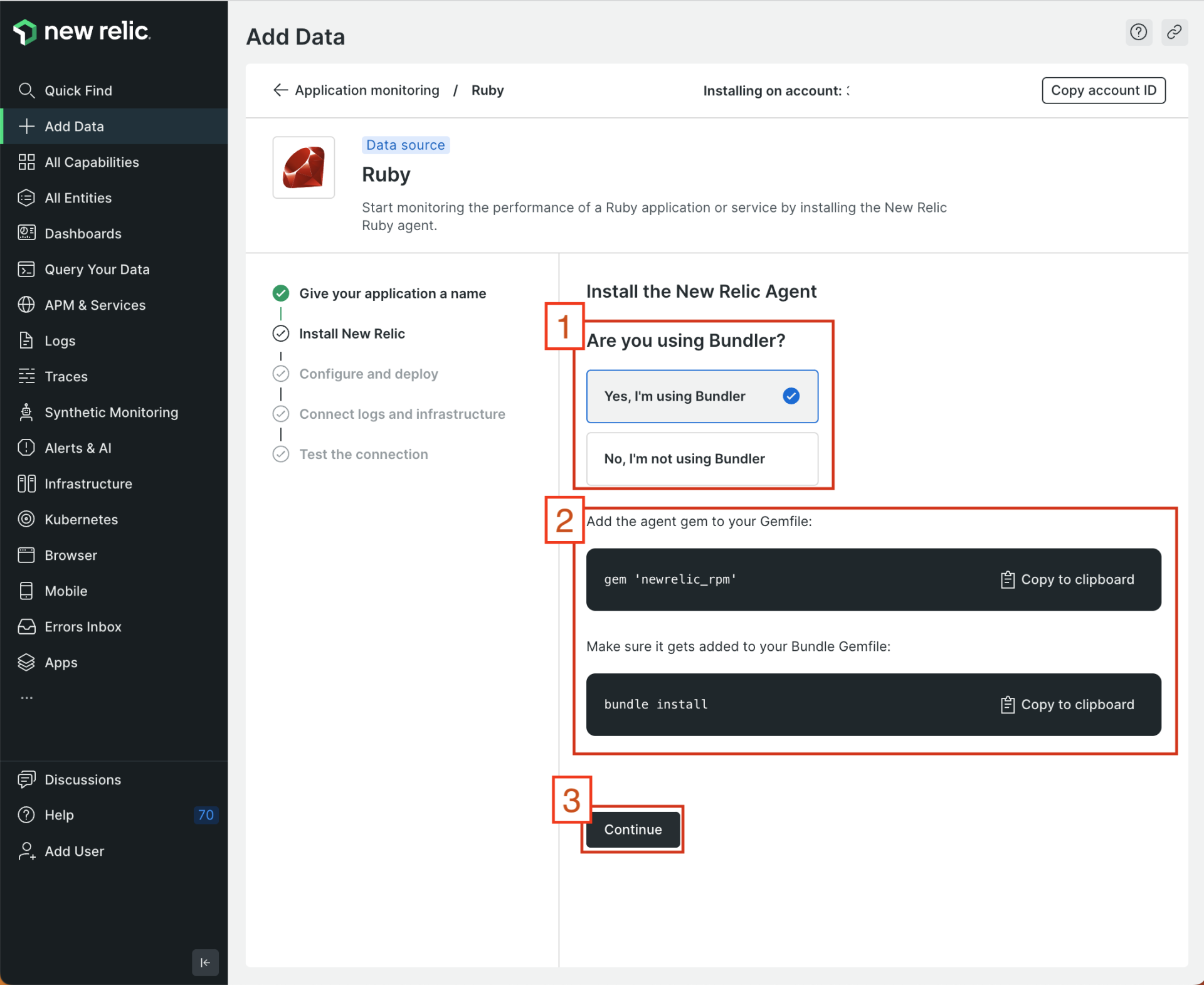Select Yes, I'm using Bundler

coord(702,396)
